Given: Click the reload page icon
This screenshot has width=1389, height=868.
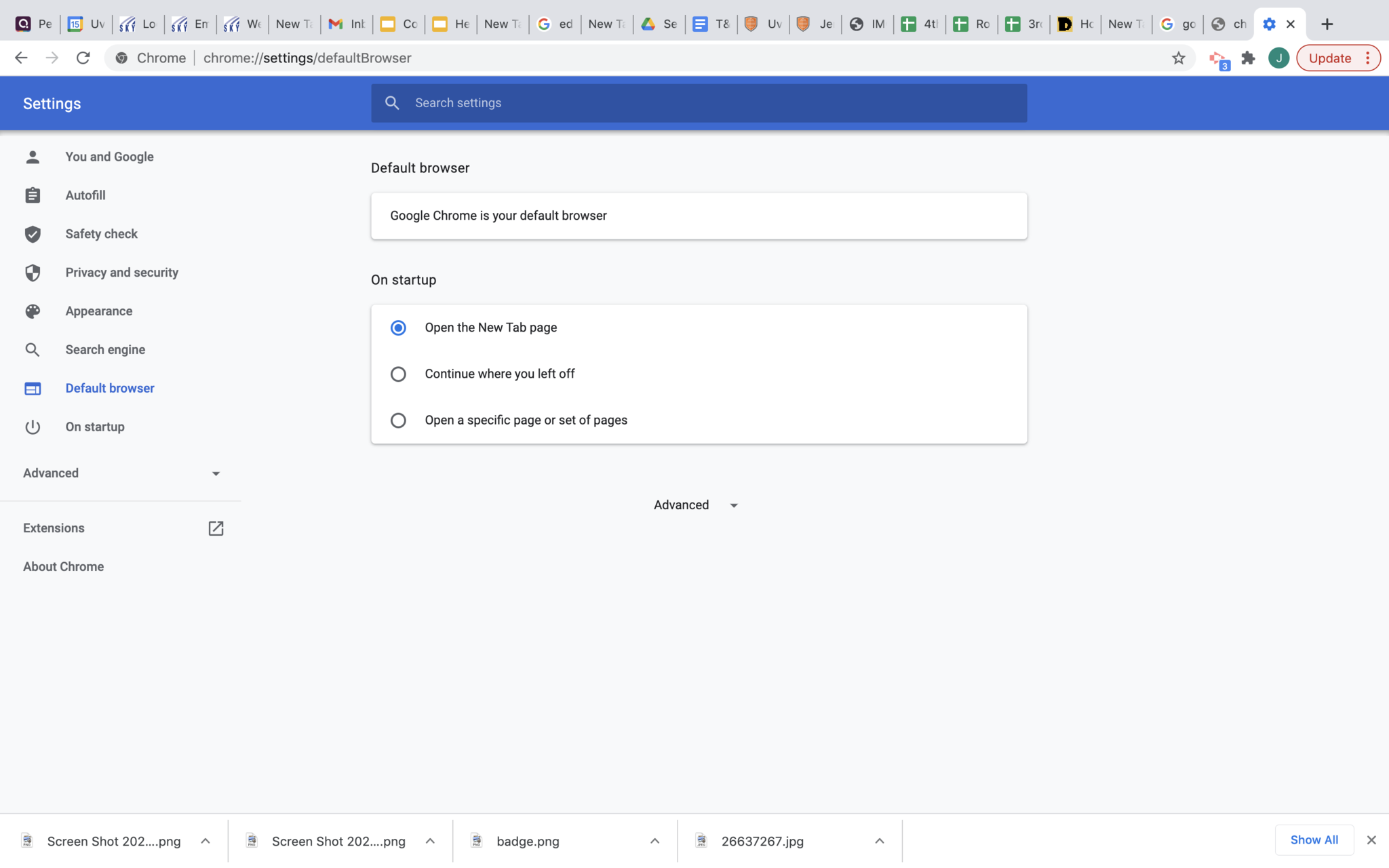Looking at the screenshot, I should pyautogui.click(x=83, y=58).
